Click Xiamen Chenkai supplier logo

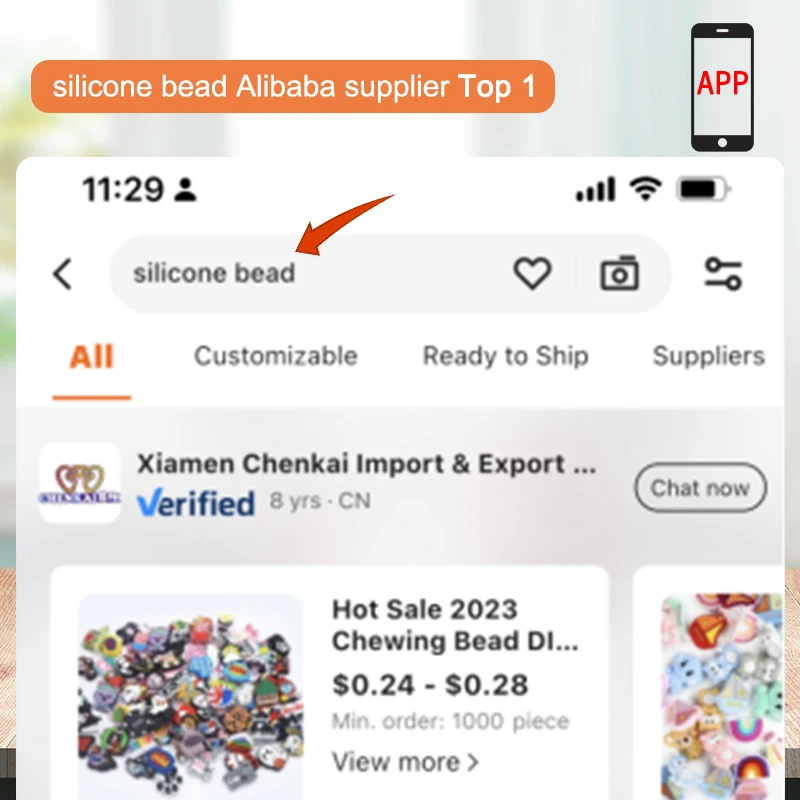80,483
